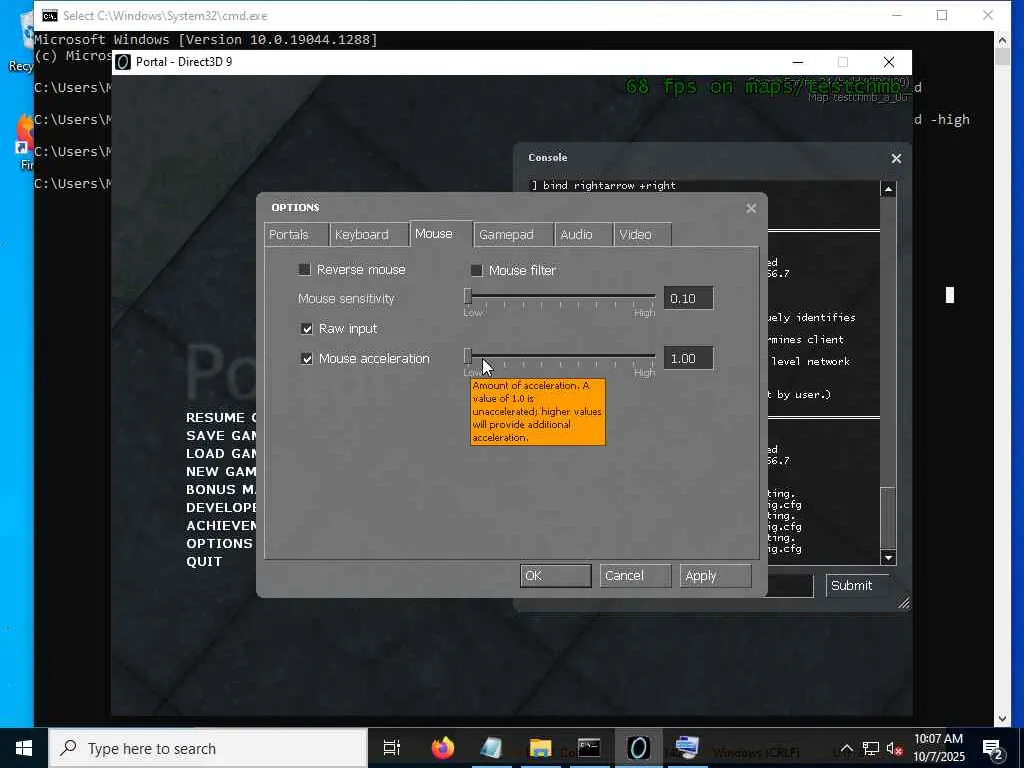Click the Portal window title bar icon

point(123,62)
